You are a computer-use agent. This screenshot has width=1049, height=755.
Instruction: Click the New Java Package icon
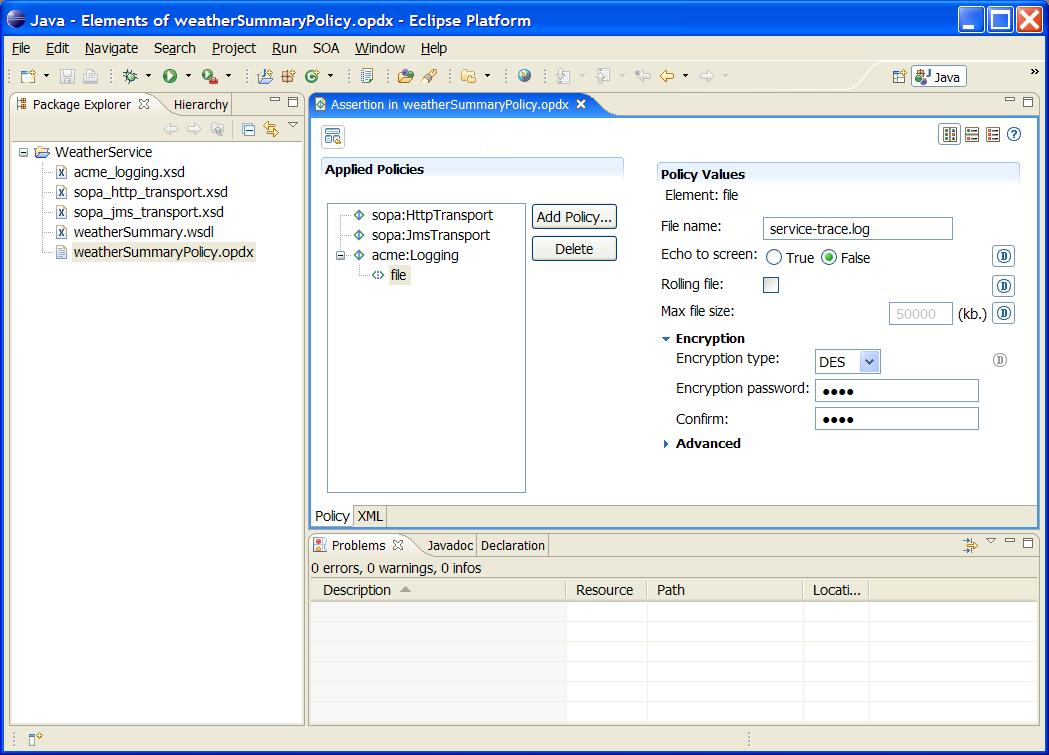point(288,76)
